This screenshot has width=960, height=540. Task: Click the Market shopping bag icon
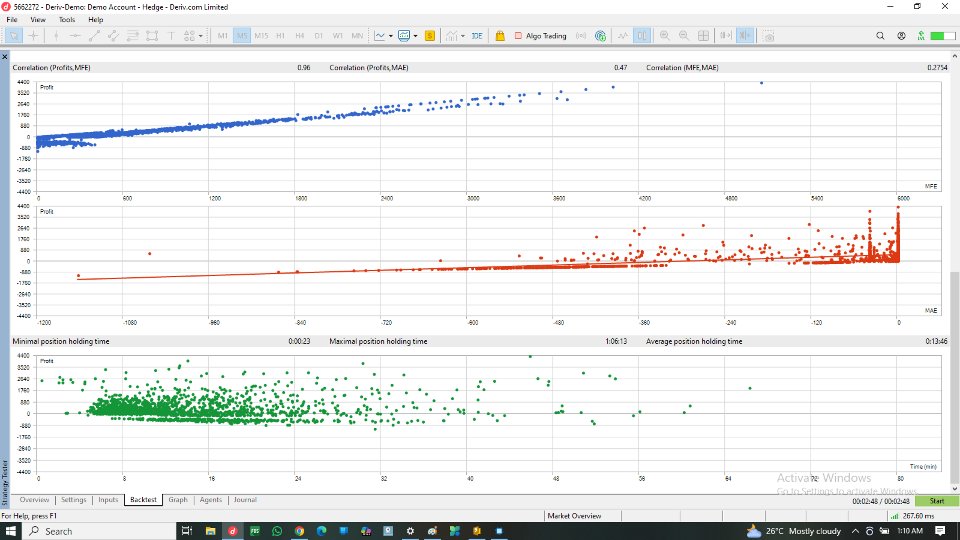point(500,36)
